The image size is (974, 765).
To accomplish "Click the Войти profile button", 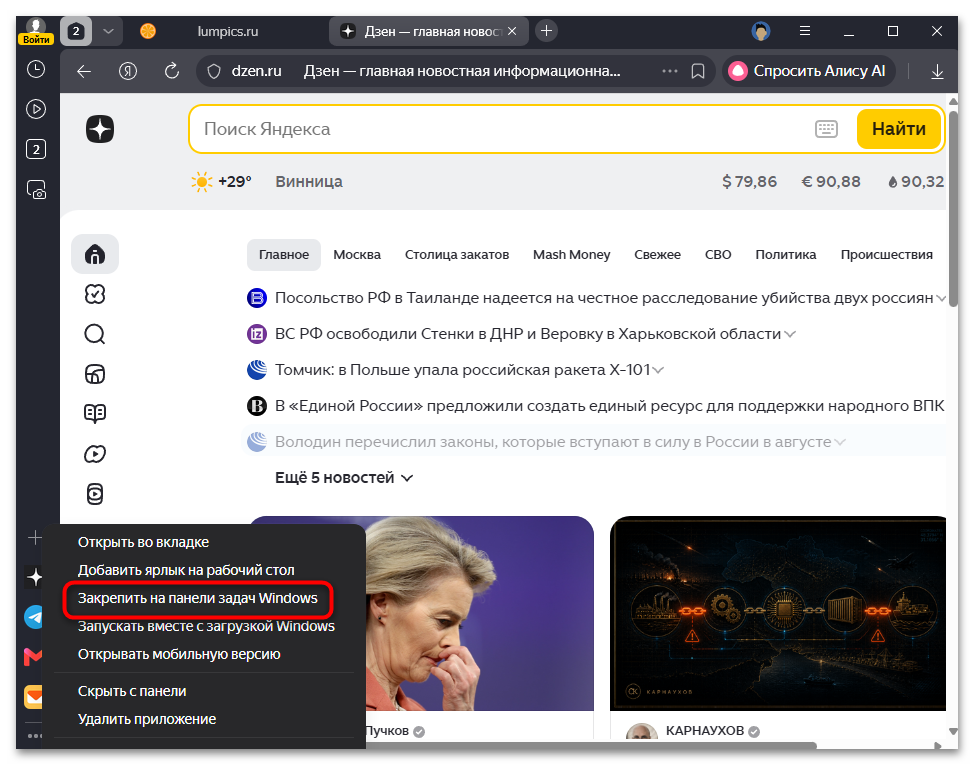I will click(x=36, y=32).
